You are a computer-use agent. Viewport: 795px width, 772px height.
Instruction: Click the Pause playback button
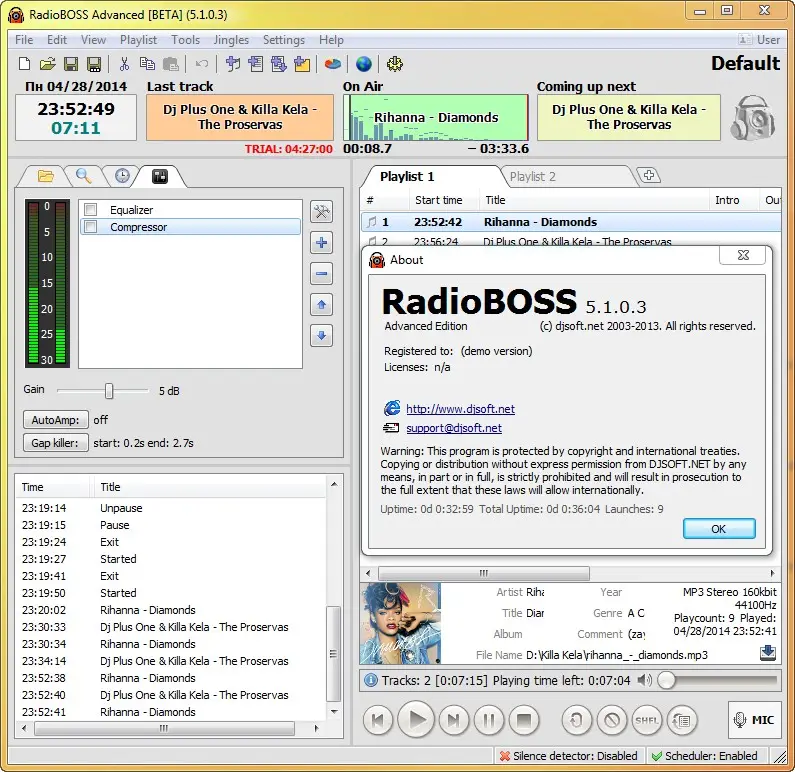tap(489, 720)
